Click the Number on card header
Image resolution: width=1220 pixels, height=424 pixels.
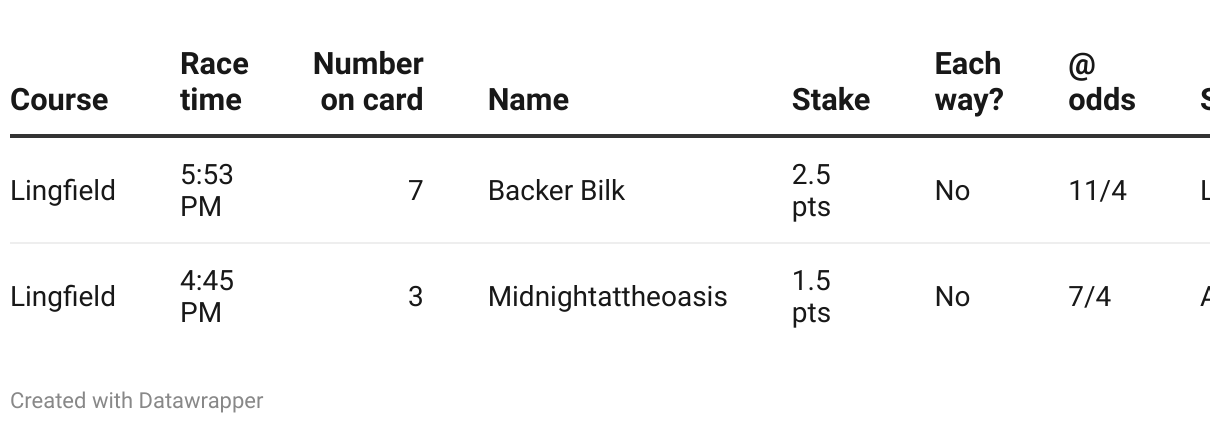368,82
